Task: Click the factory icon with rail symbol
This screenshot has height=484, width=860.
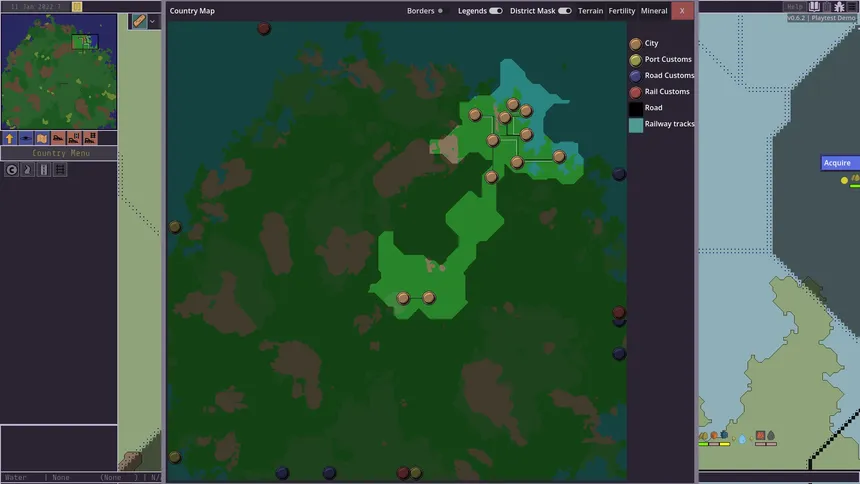Action: 90,138
